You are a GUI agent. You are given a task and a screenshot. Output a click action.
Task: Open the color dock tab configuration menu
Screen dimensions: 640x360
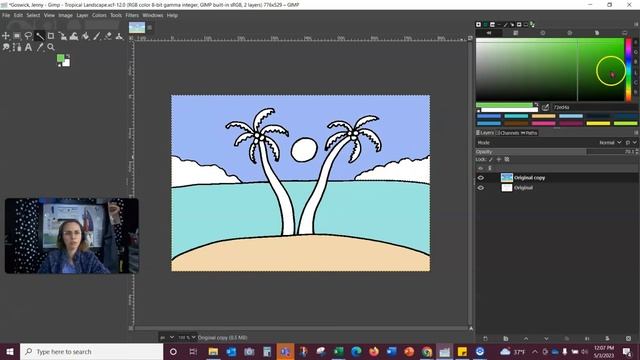tap(636, 24)
